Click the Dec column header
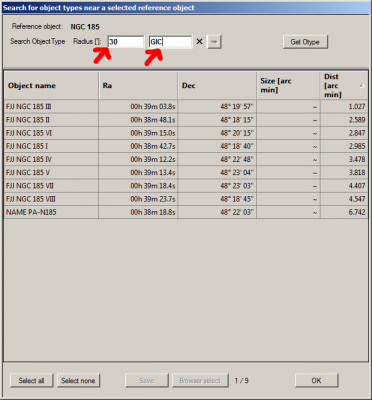Image resolution: width=372 pixels, height=400 pixels. pyautogui.click(x=217, y=86)
